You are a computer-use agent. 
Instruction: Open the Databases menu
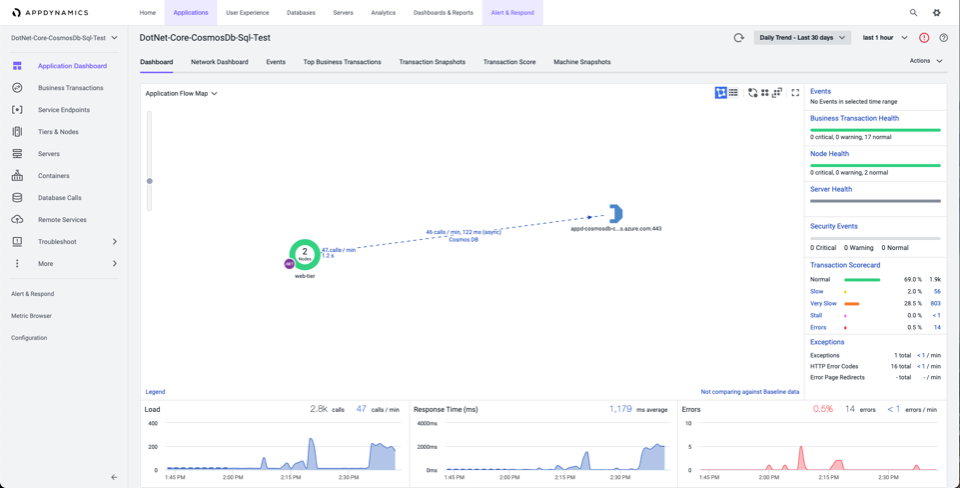pos(301,12)
